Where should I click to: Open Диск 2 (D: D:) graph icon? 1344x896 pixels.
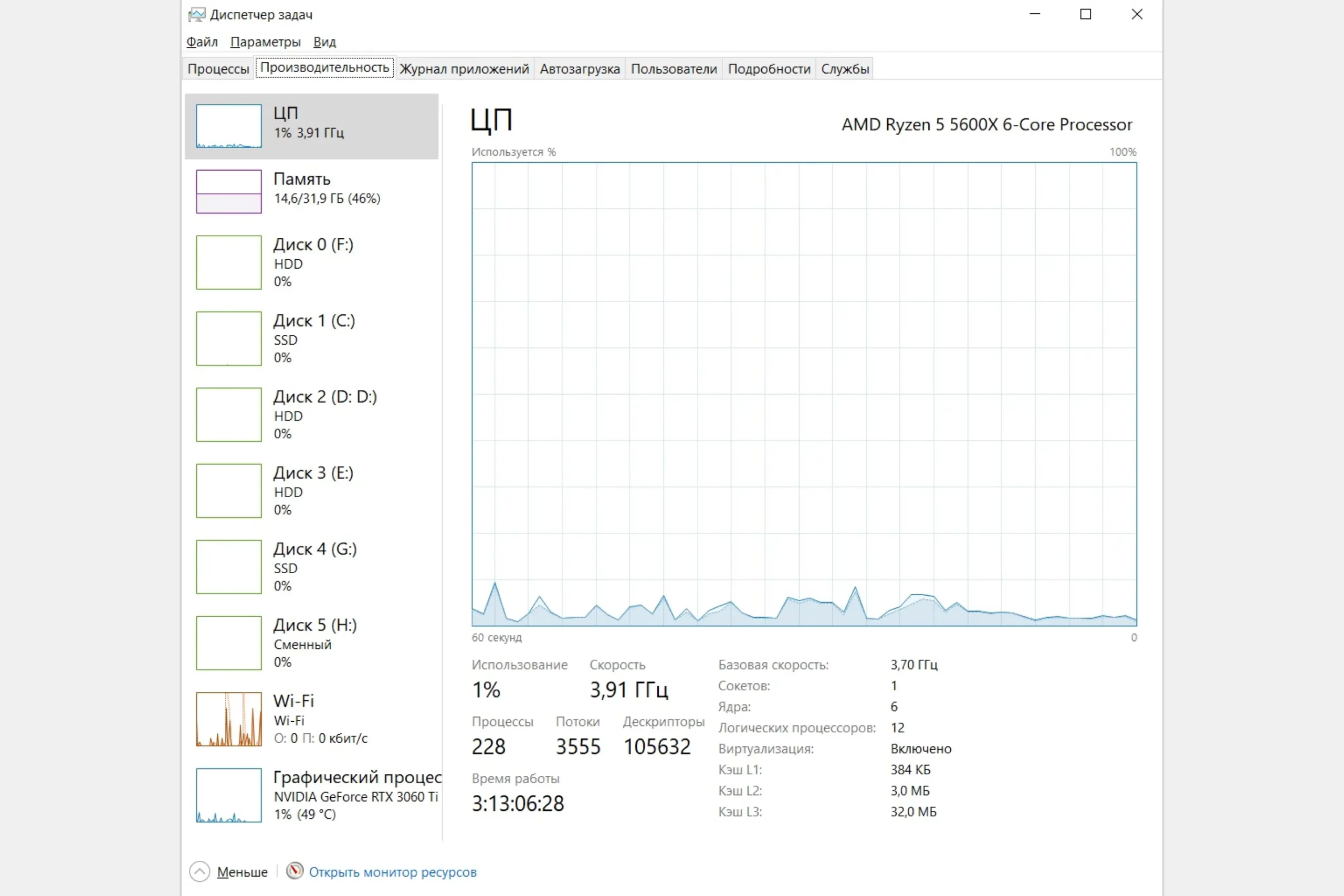[x=228, y=414]
